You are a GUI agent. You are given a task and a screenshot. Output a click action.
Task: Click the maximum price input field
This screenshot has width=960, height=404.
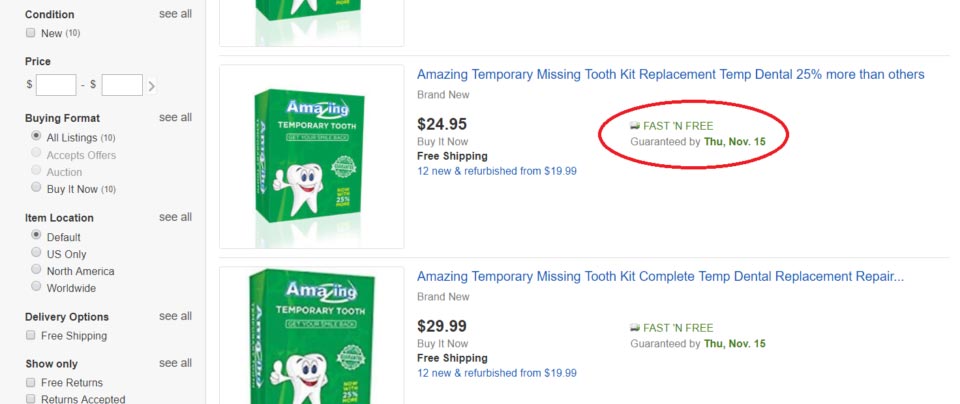pyautogui.click(x=122, y=85)
